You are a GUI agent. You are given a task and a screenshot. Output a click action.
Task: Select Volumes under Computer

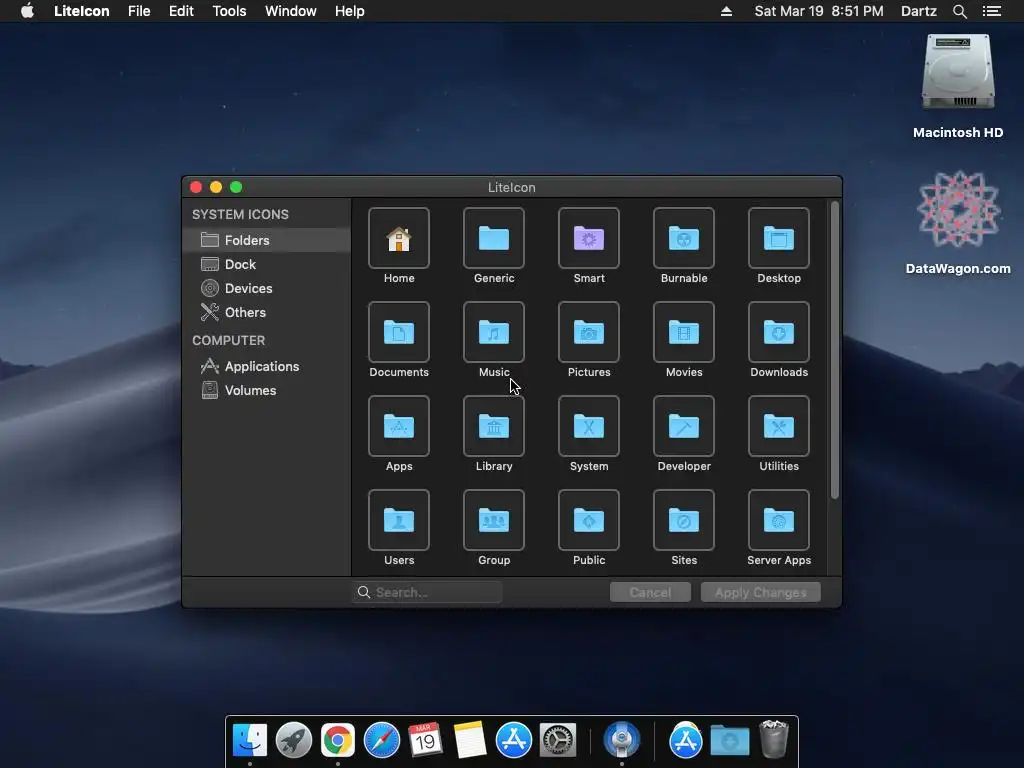click(266, 391)
